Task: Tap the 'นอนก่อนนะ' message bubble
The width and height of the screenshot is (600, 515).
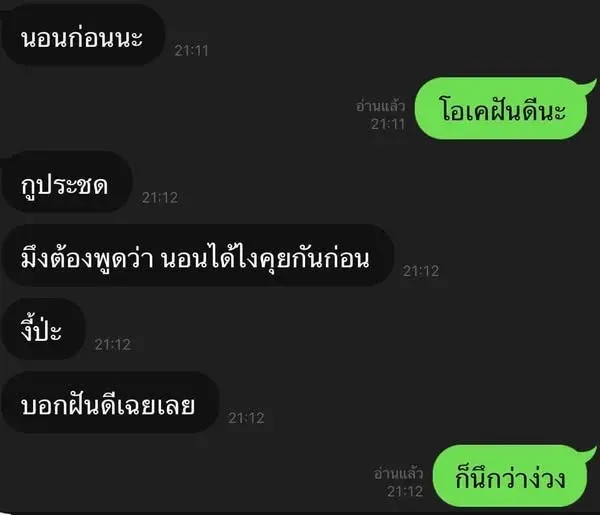Action: 83,35
